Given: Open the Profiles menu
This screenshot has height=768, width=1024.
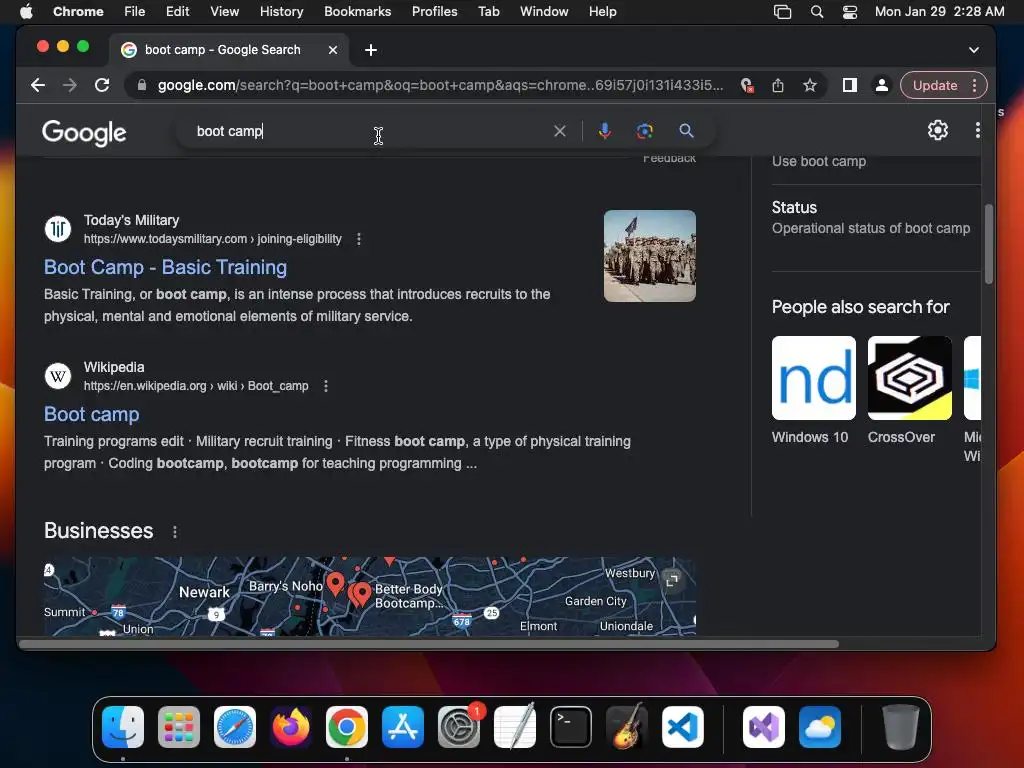Looking at the screenshot, I should pos(434,11).
